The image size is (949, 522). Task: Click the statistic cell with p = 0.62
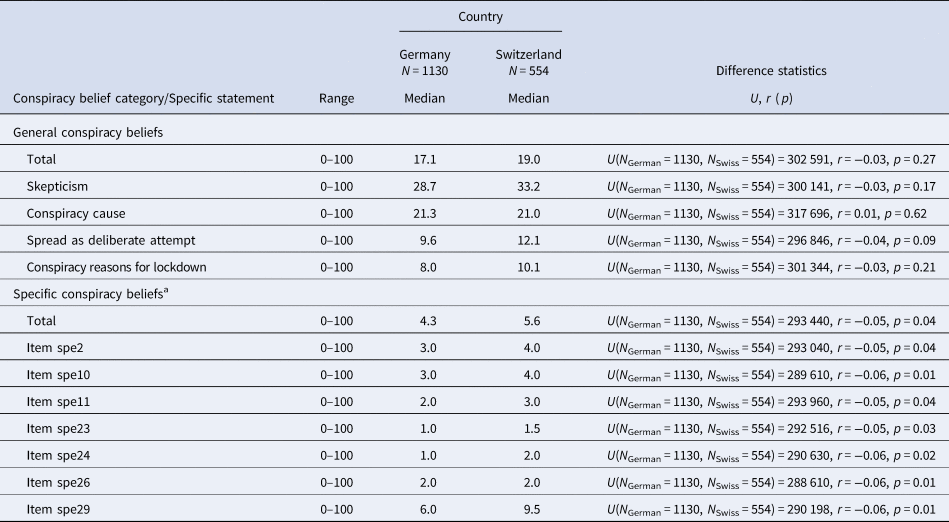point(767,214)
